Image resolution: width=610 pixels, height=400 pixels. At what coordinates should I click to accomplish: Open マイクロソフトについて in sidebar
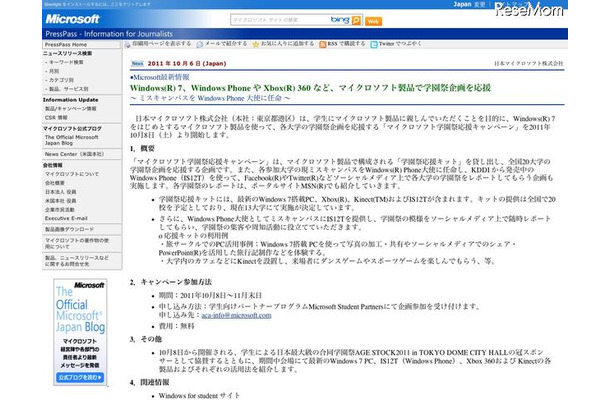[x=72, y=174]
